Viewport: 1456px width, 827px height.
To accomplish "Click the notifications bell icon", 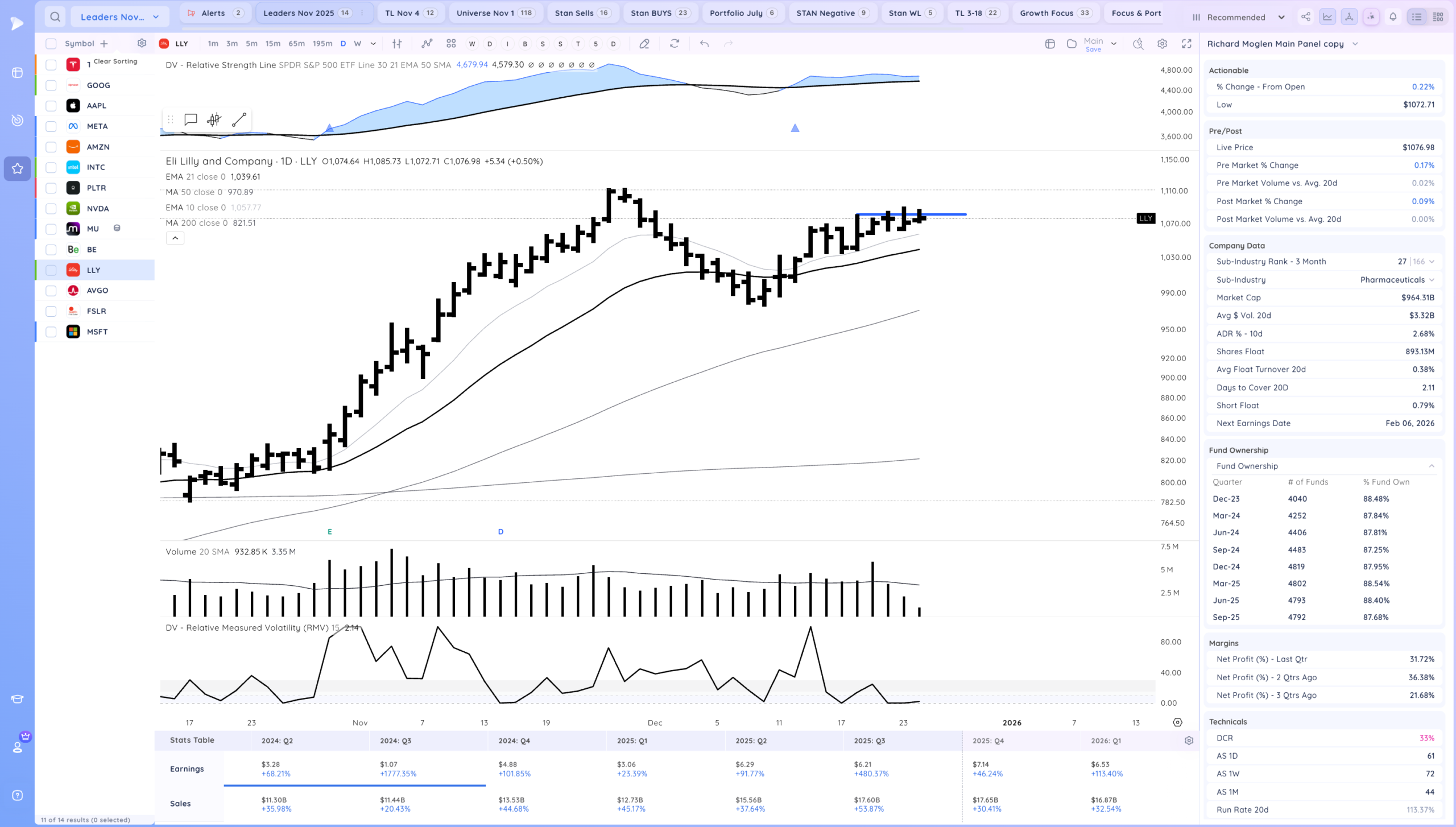I will pos(1393,17).
